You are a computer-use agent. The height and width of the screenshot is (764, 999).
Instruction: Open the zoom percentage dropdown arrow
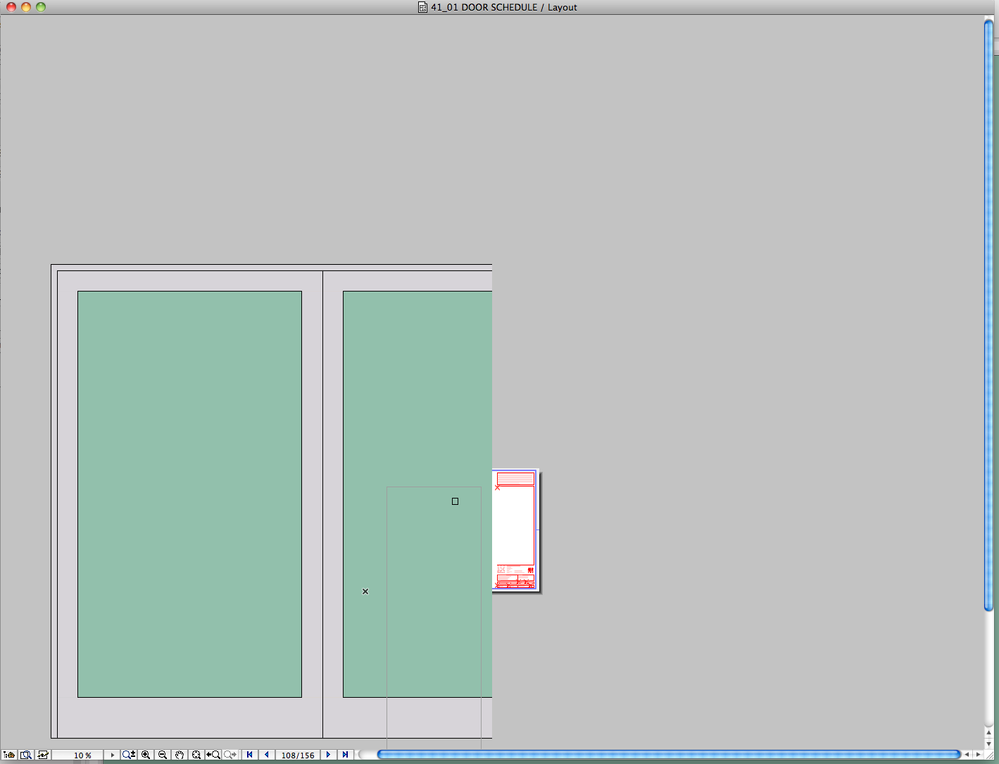click(x=112, y=755)
